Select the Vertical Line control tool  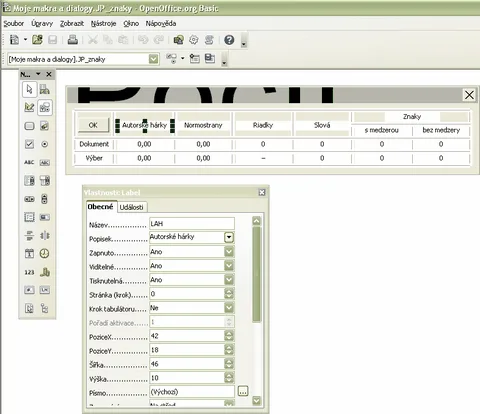click(x=44, y=236)
